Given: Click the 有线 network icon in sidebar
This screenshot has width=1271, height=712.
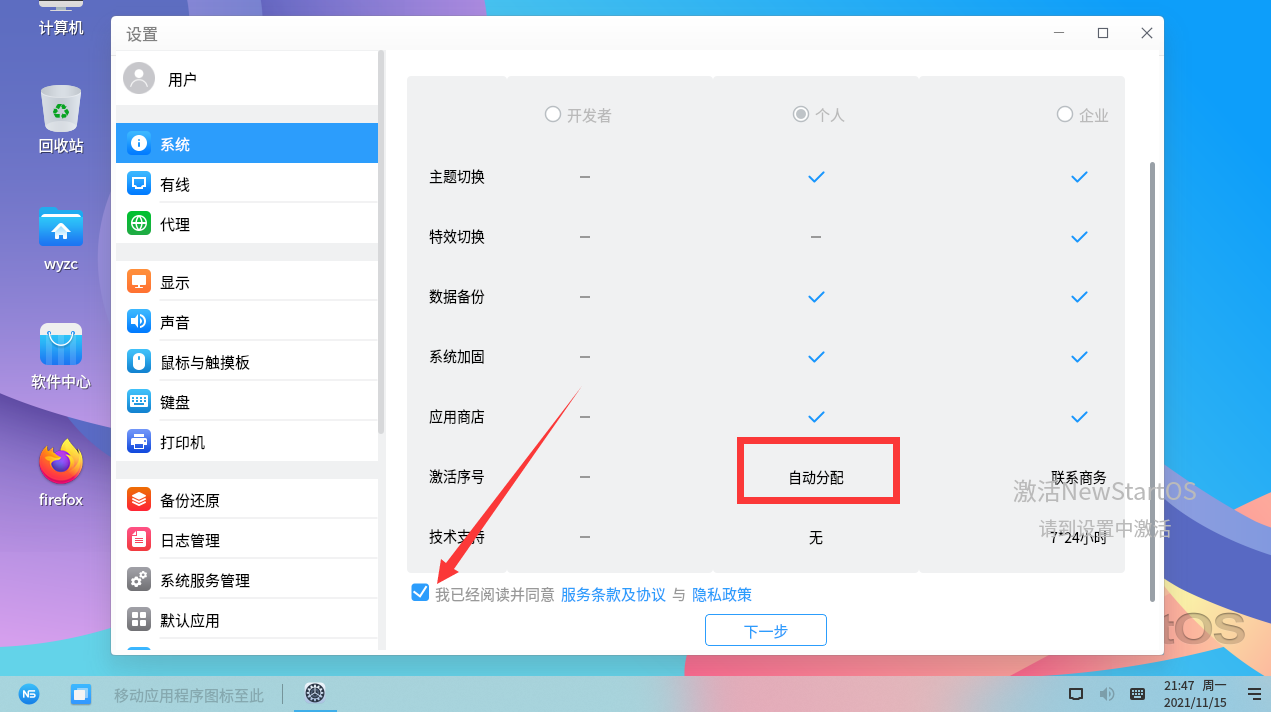Looking at the screenshot, I should [x=139, y=184].
